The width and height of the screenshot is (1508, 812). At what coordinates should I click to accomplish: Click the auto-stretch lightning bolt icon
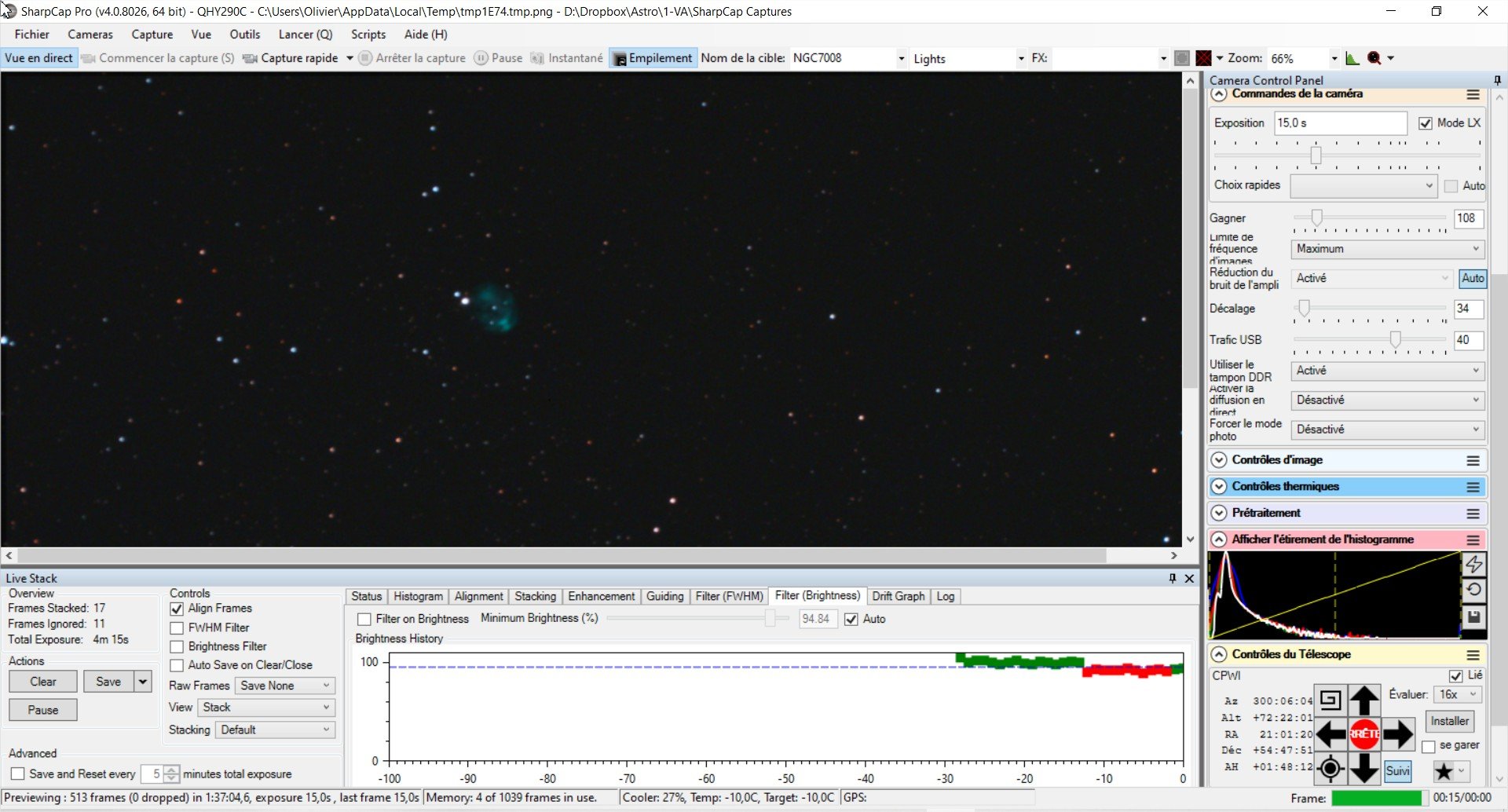[1474, 564]
